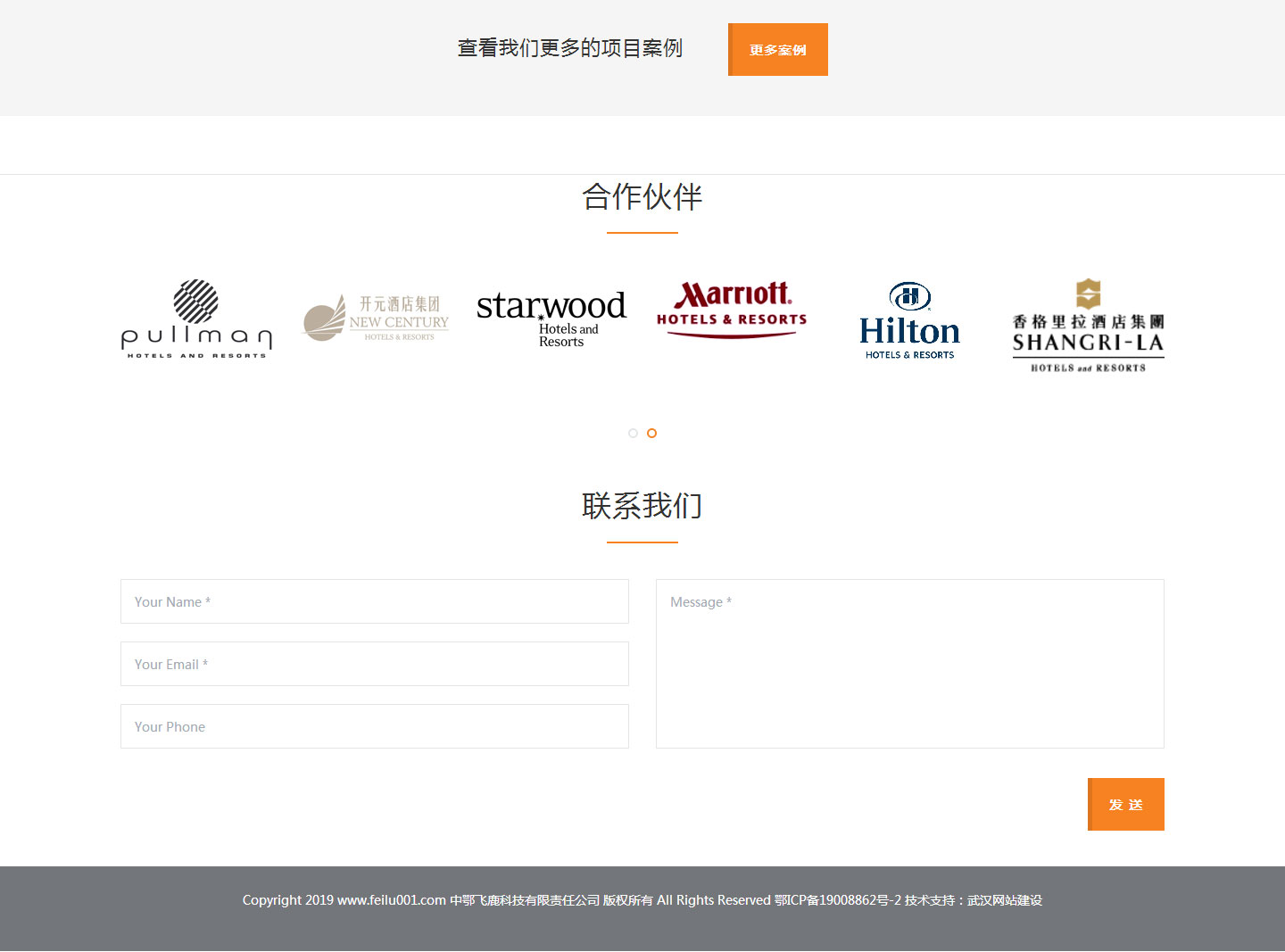Click the Starwood Hotels and Resorts logo
The height and width of the screenshot is (952, 1285).
551,319
